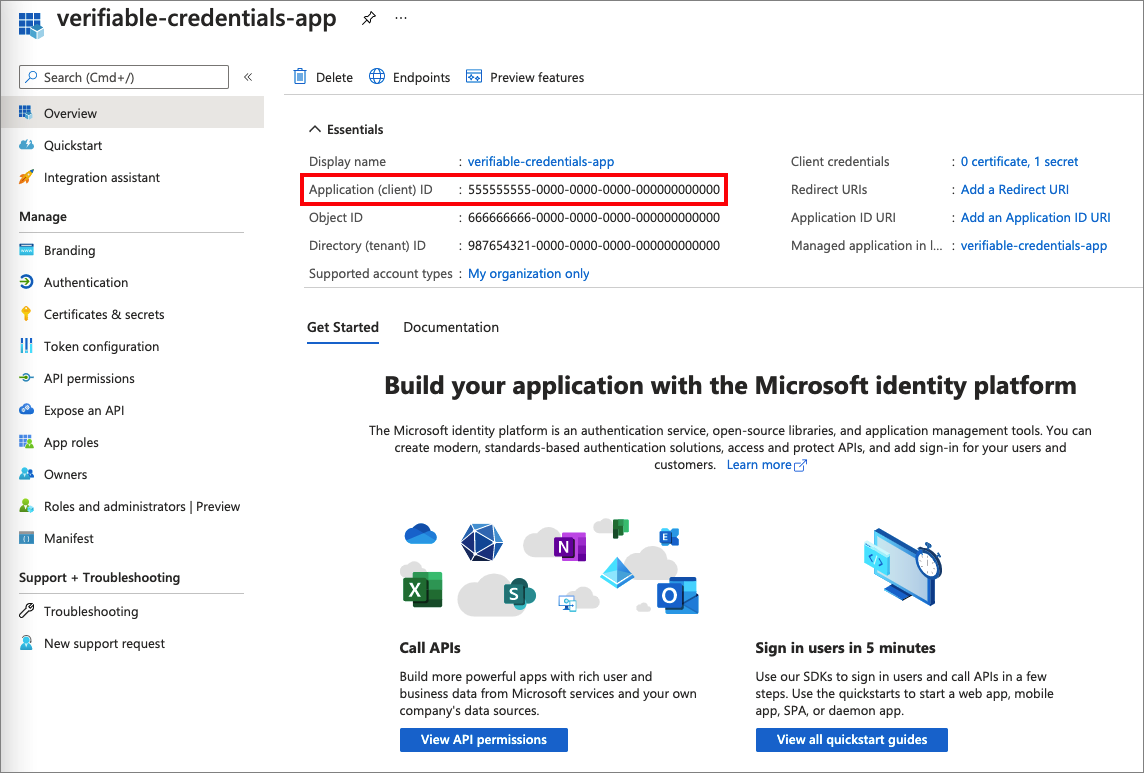Image resolution: width=1144 pixels, height=773 pixels.
Task: Click the View all quickstart guides button
Action: click(x=851, y=739)
